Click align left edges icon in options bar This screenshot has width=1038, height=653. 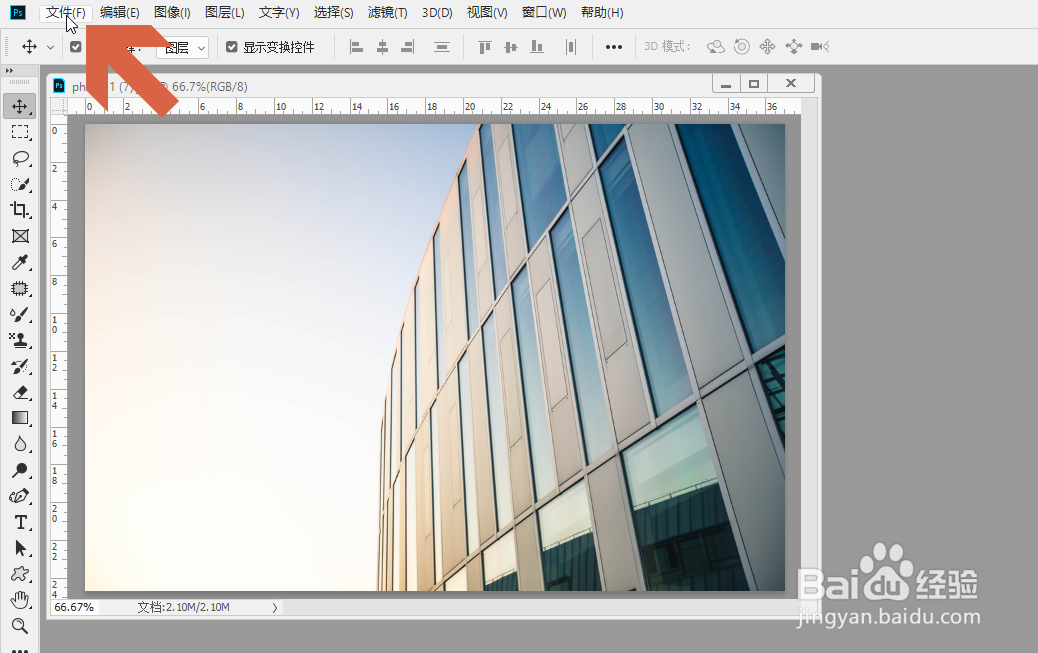point(356,47)
